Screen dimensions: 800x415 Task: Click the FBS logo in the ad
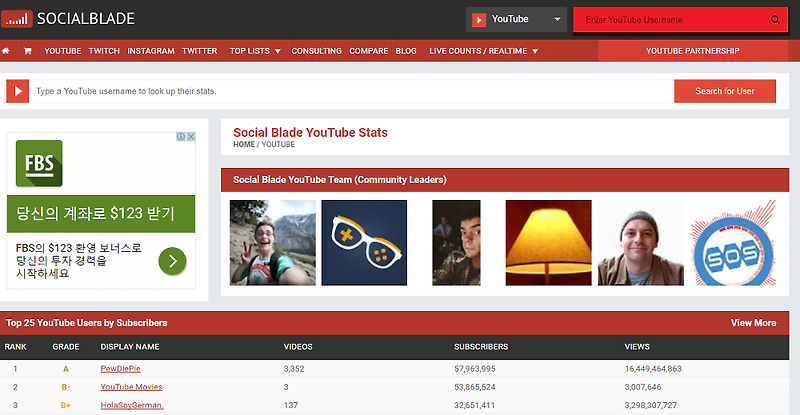pos(39,163)
